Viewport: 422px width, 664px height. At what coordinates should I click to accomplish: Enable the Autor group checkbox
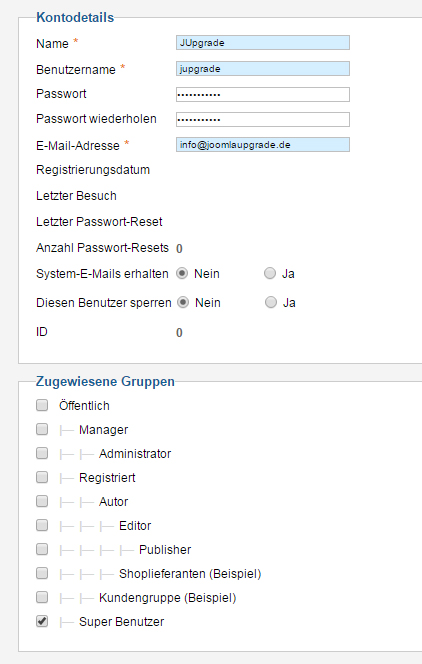(42, 501)
